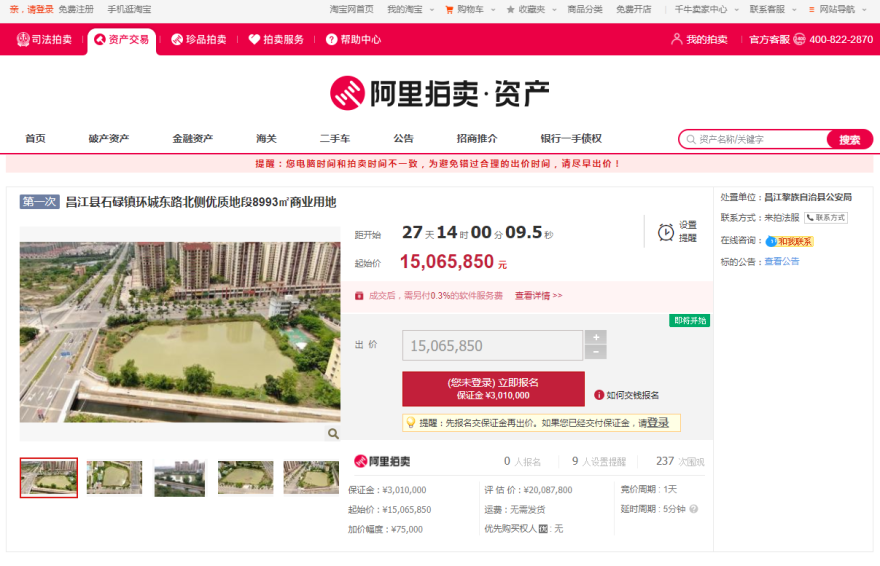The height and width of the screenshot is (566, 880).
Task: Increase the bid with the plus button
Action: 595,337
